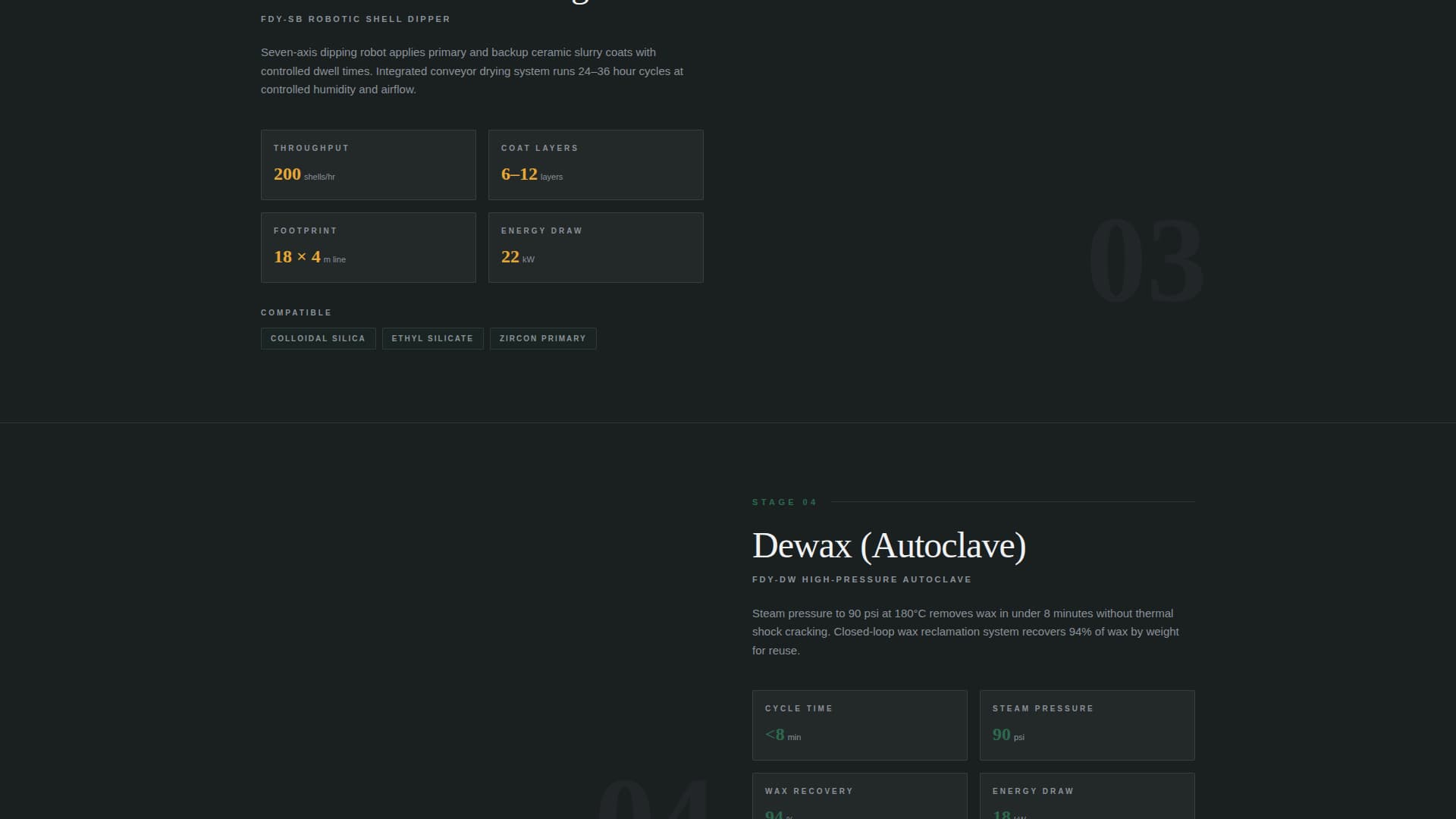Click the ENERGY DRAW card showing 22 kW

[x=596, y=247]
